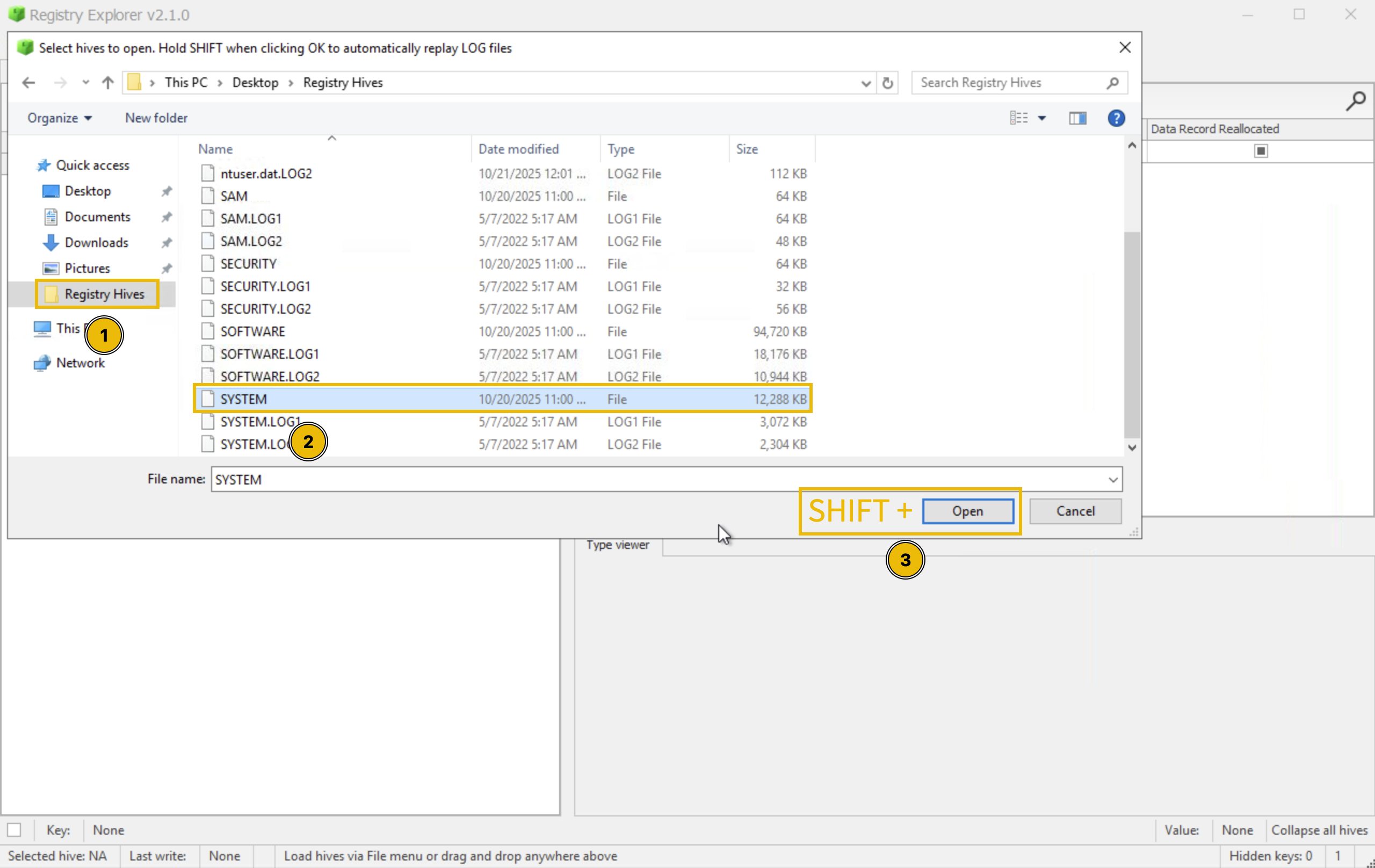This screenshot has width=1375, height=868.
Task: Open the Downloads folder in the sidebar
Action: 96,242
